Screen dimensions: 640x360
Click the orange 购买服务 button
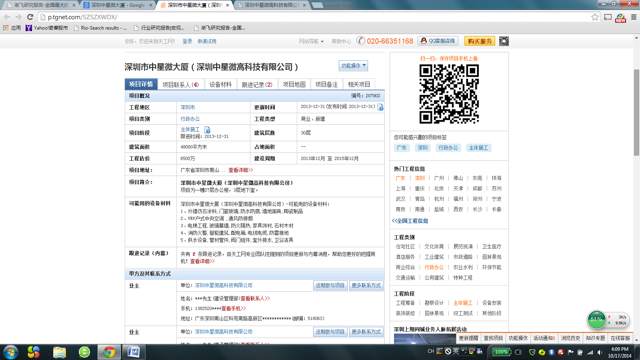coord(479,41)
